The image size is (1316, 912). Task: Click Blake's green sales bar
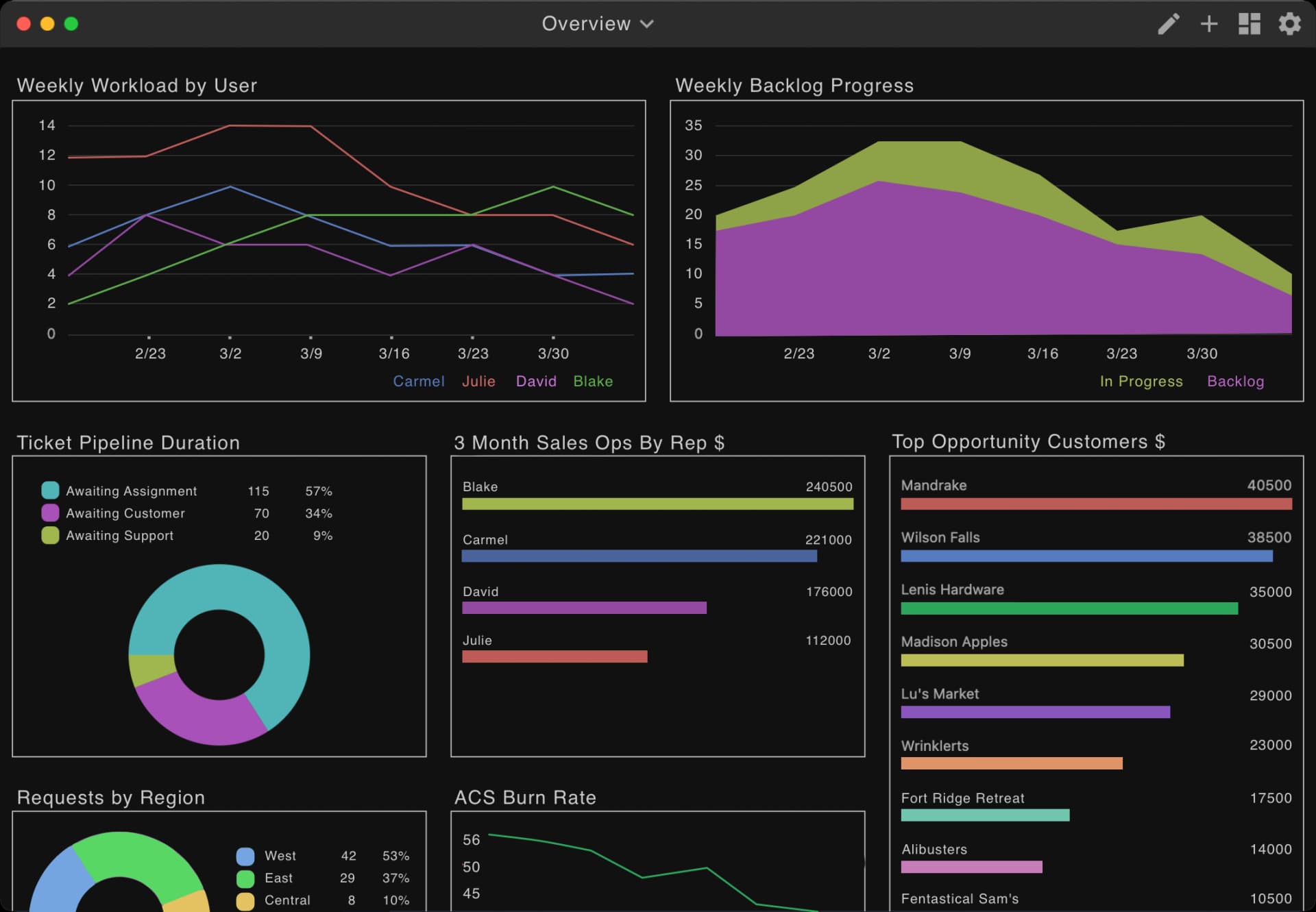click(x=657, y=504)
